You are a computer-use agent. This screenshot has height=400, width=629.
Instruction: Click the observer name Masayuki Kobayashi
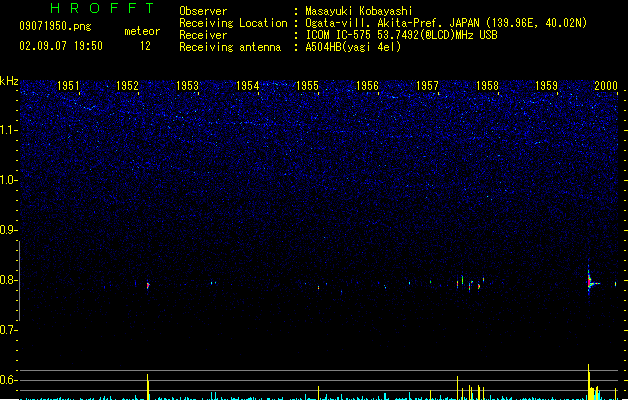pyautogui.click(x=359, y=11)
